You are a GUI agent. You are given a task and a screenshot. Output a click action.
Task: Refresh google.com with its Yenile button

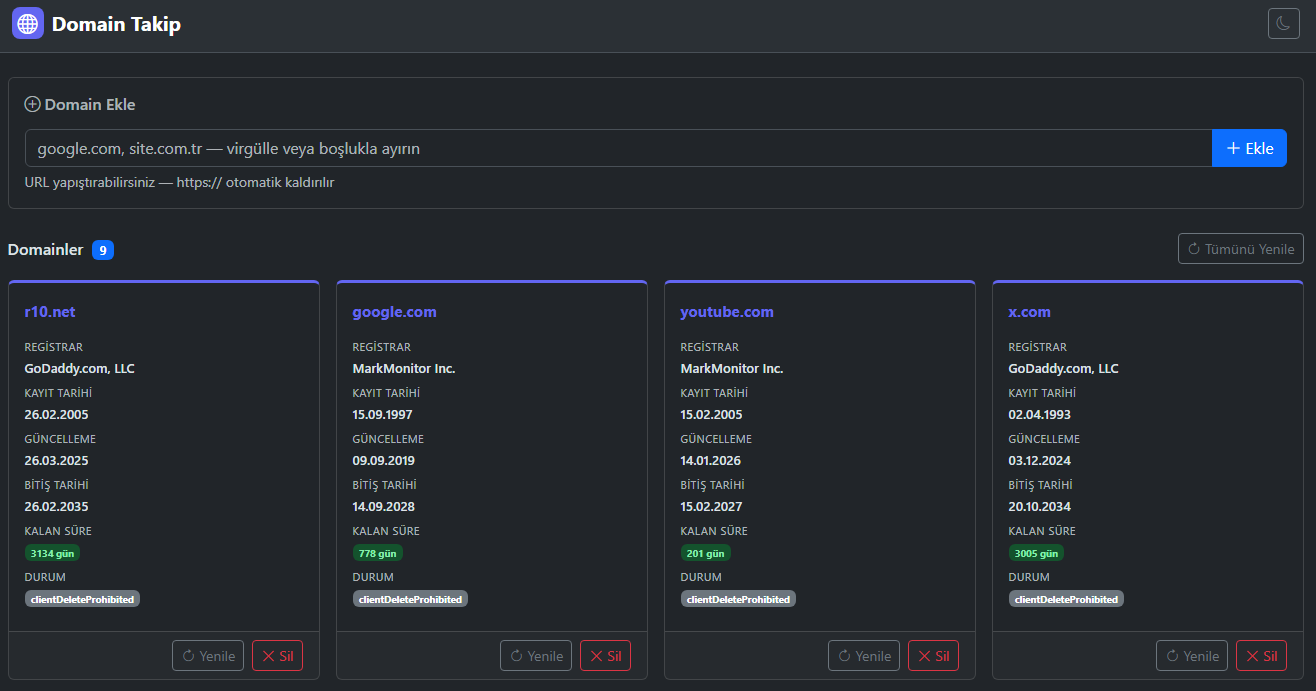(x=536, y=656)
